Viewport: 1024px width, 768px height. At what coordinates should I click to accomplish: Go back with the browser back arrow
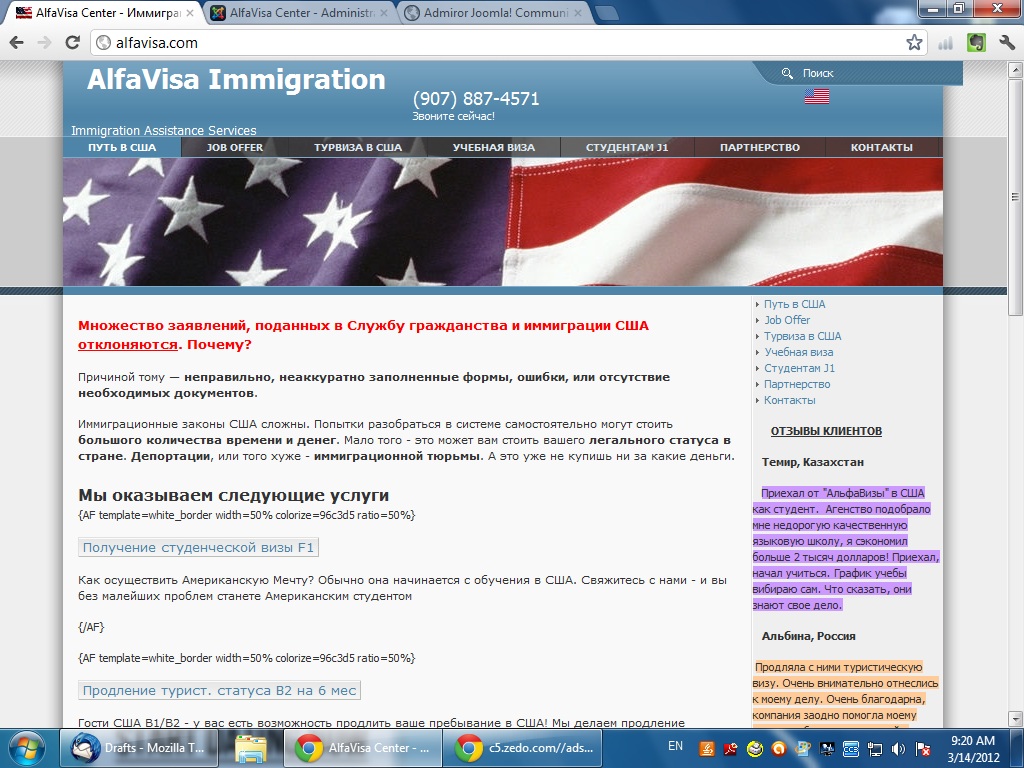pos(16,43)
